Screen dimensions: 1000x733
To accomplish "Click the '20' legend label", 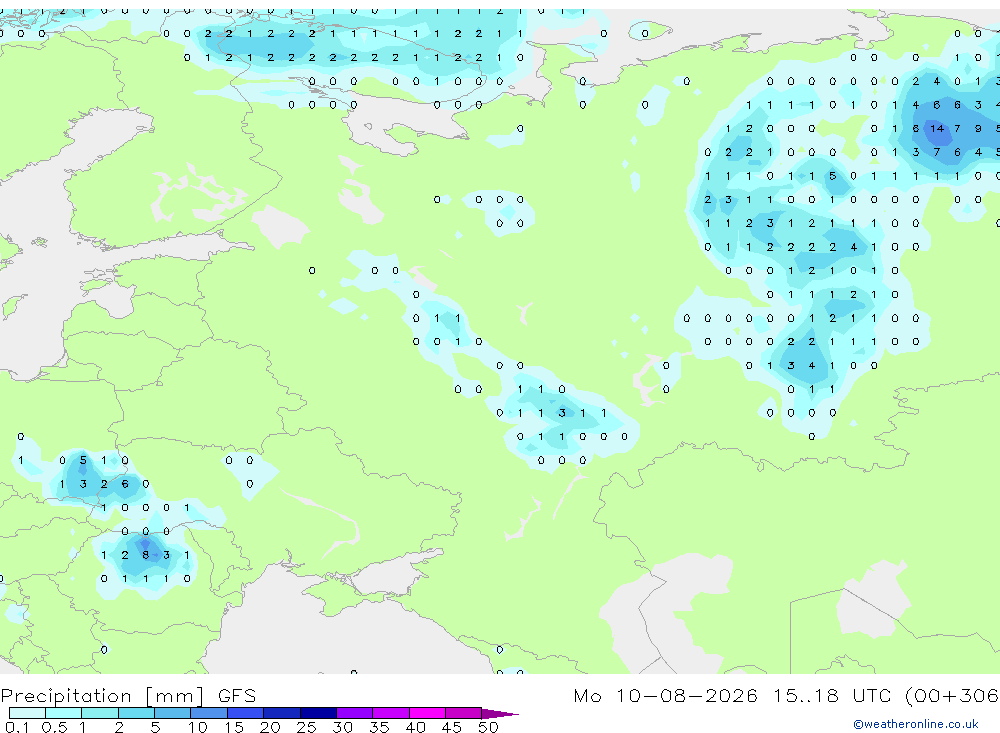I will [270, 727].
